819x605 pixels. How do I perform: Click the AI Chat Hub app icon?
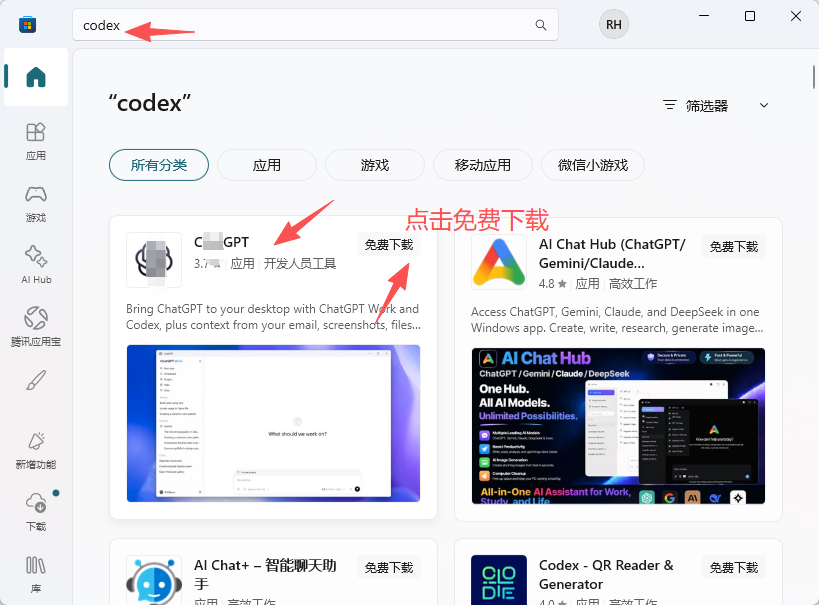pos(499,262)
